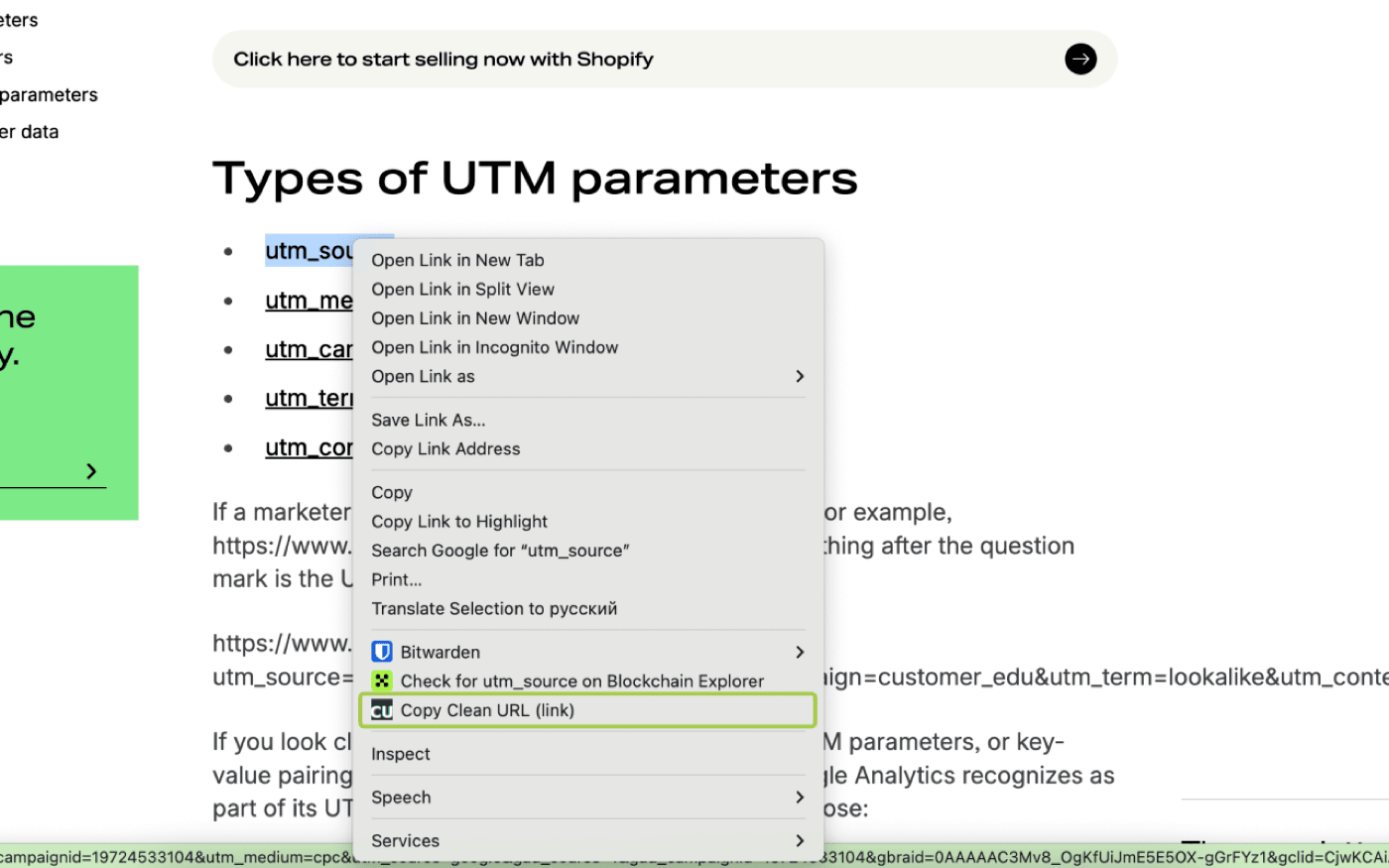Search Google for "utm_source"
The image size is (1389, 868).
click(x=588, y=551)
